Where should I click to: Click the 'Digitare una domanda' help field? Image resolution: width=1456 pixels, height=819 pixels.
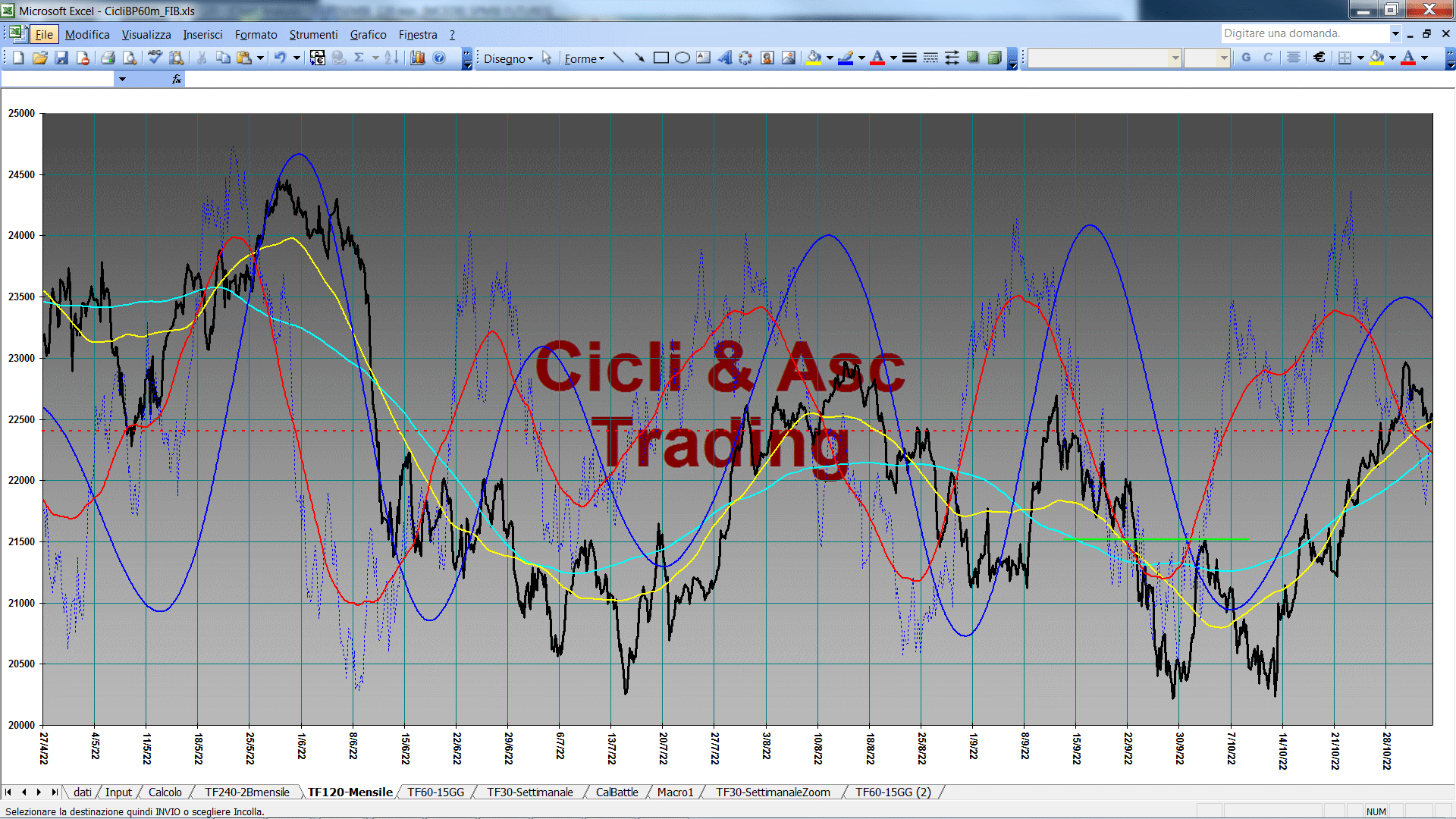pyautogui.click(x=1304, y=33)
